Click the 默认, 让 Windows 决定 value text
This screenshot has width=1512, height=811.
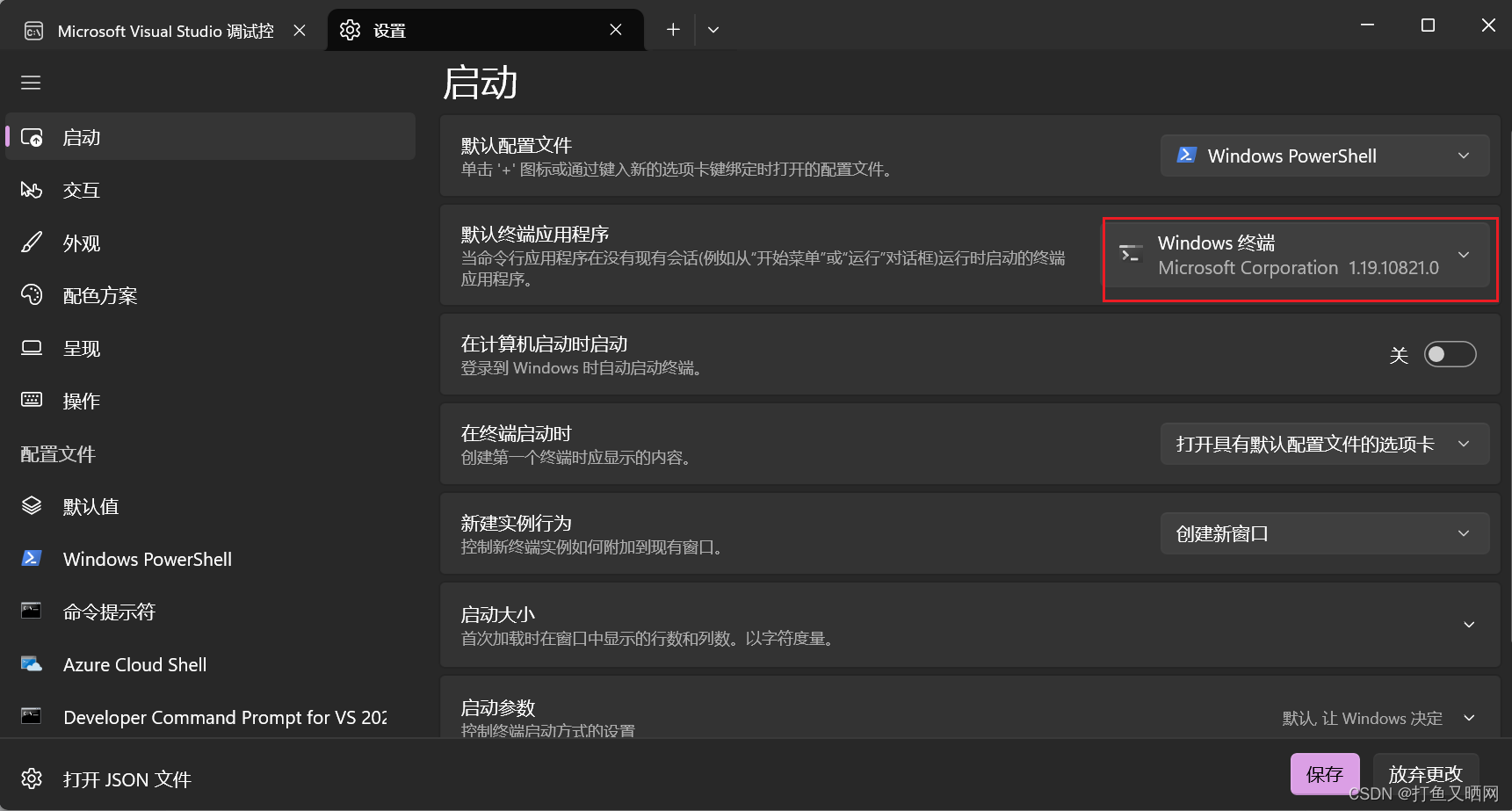pos(1362,718)
